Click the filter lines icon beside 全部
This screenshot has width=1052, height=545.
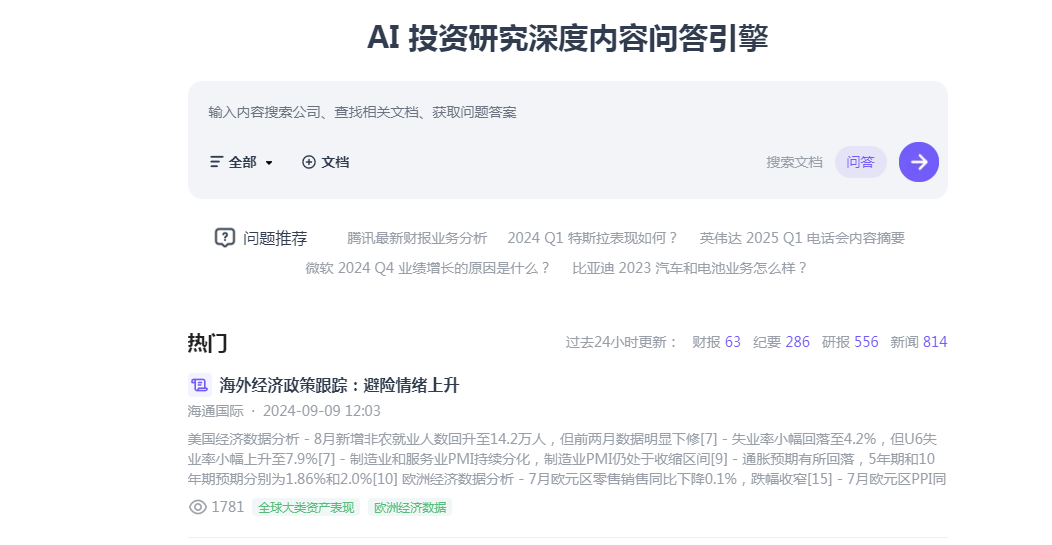tap(216, 162)
